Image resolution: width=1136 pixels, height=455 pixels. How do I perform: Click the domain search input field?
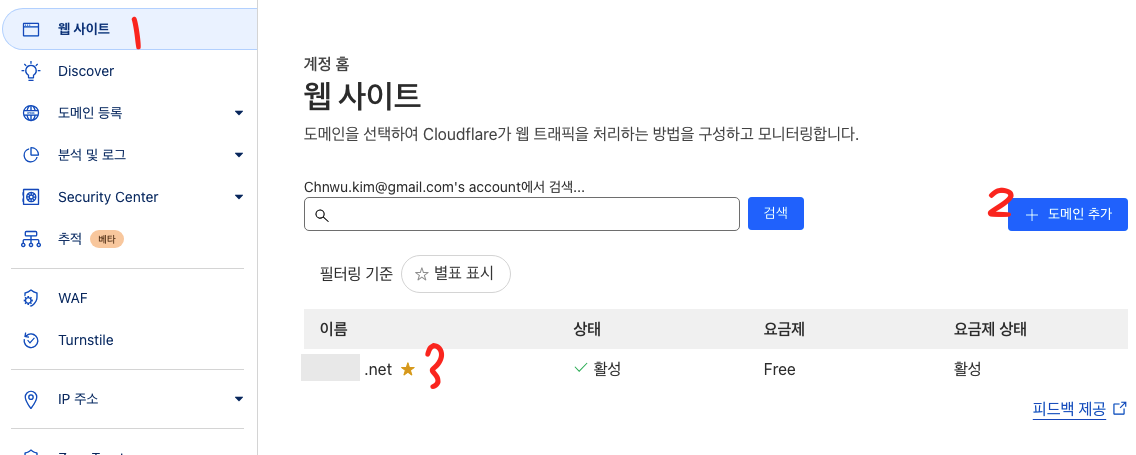tap(530, 214)
